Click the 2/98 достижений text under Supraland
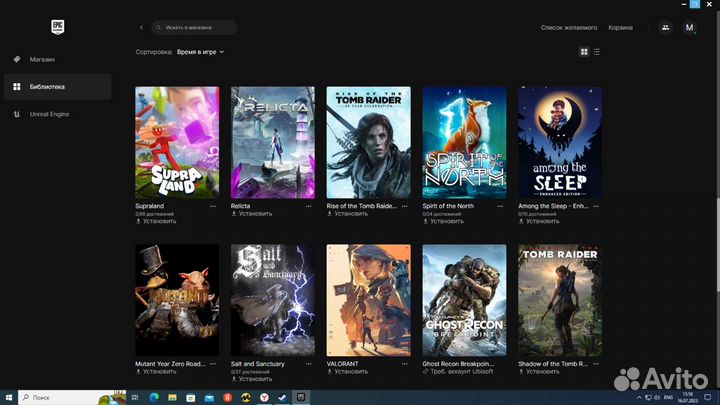This screenshot has width=720, height=405. [154, 214]
